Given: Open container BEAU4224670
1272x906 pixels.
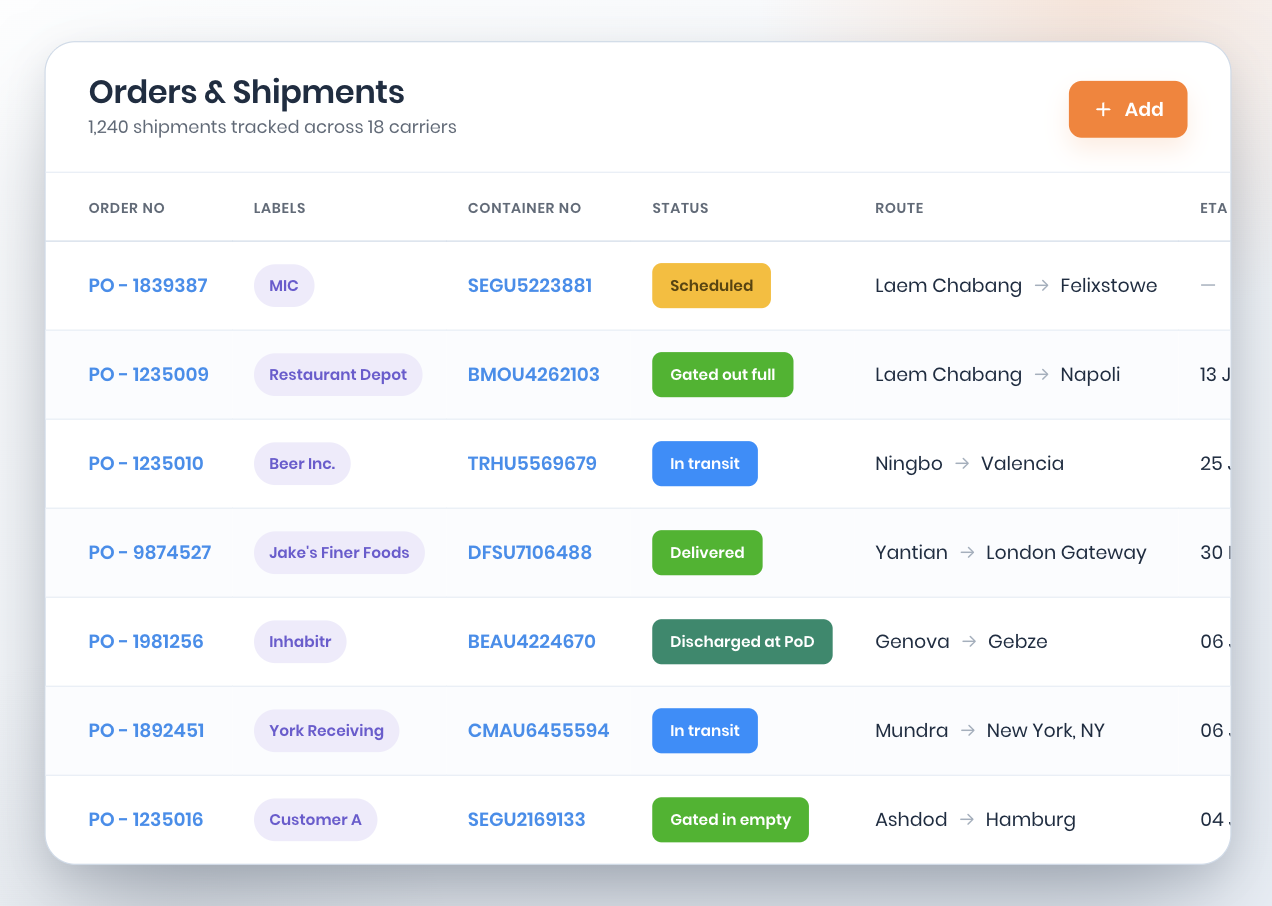Looking at the screenshot, I should tap(532, 642).
